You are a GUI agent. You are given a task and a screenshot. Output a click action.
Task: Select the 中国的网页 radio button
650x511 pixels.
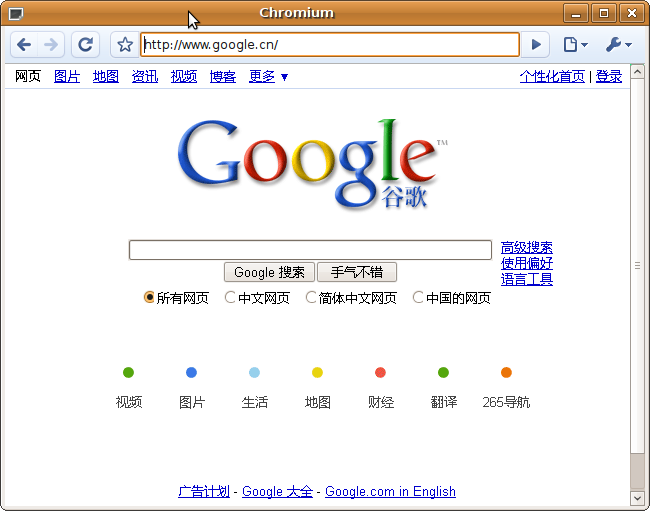tap(418, 297)
